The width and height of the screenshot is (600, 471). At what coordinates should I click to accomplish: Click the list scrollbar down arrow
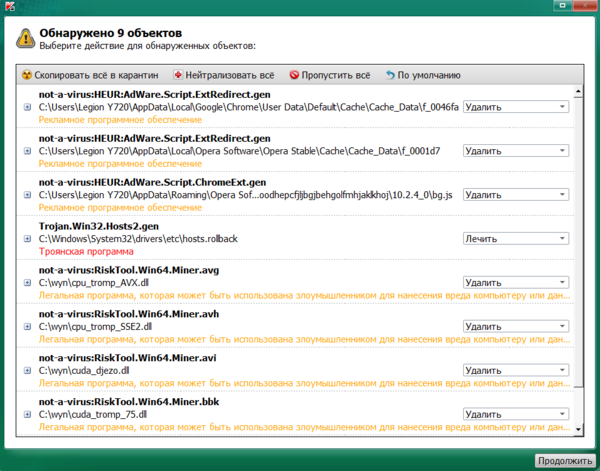[578, 430]
